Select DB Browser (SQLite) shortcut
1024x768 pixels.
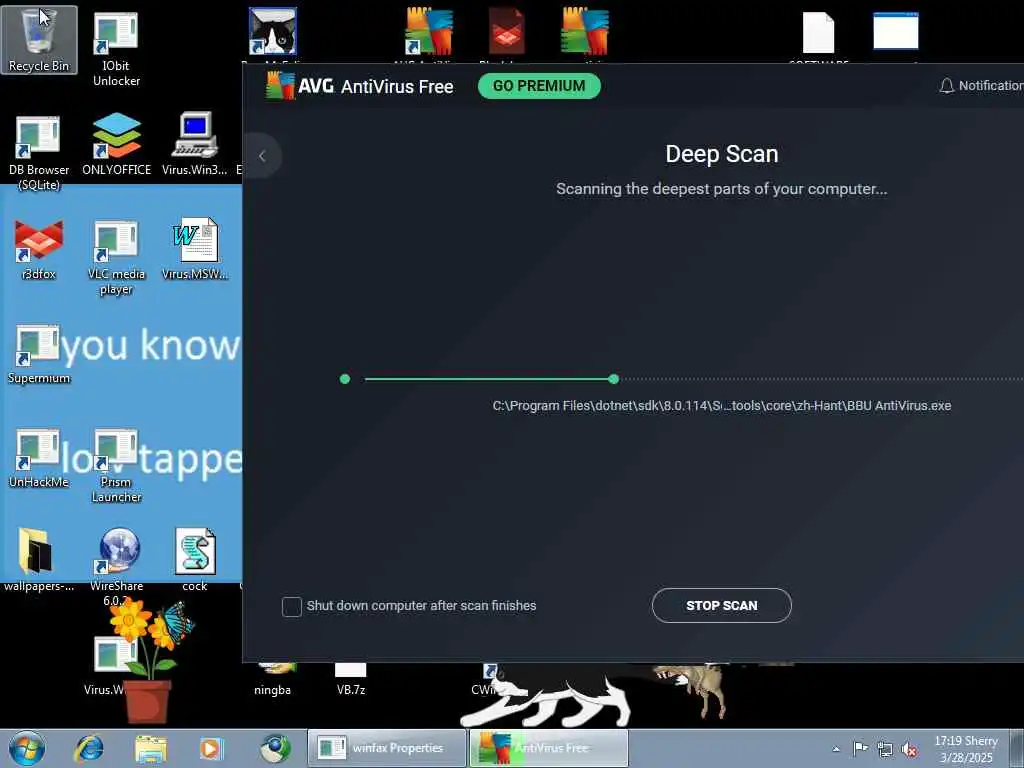(x=39, y=152)
